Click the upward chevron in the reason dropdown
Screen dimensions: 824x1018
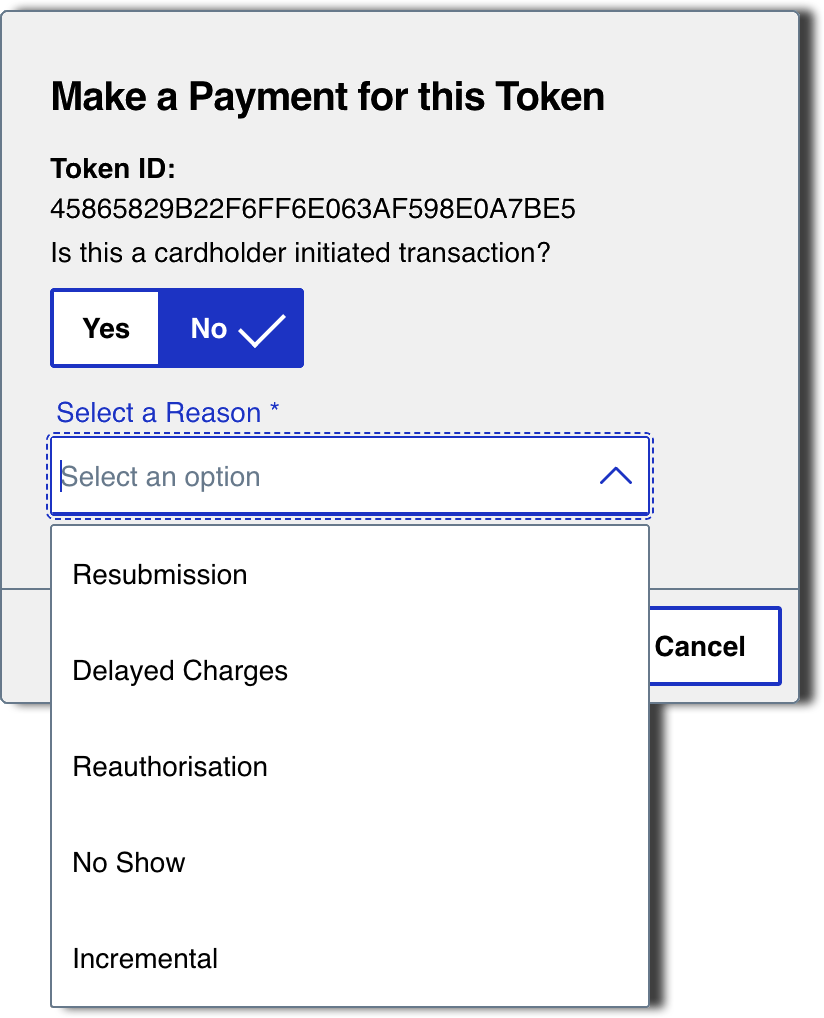point(618,475)
